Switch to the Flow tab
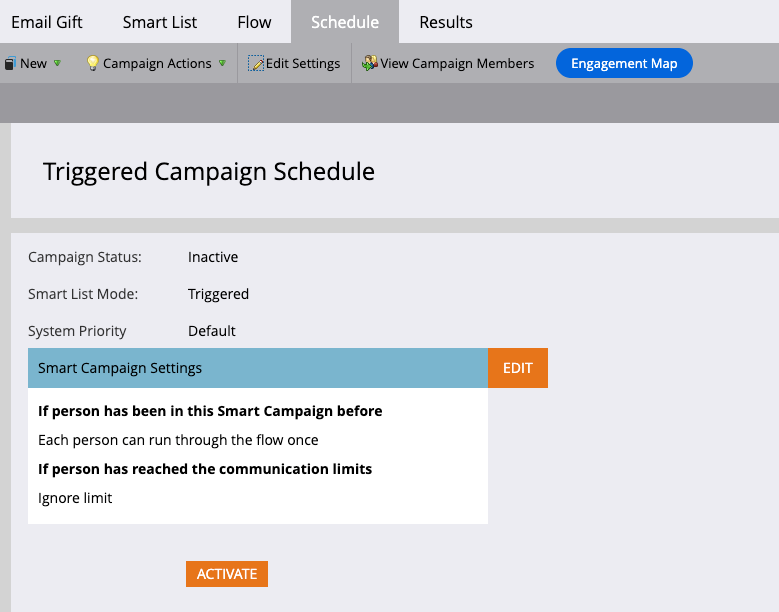 tap(254, 22)
